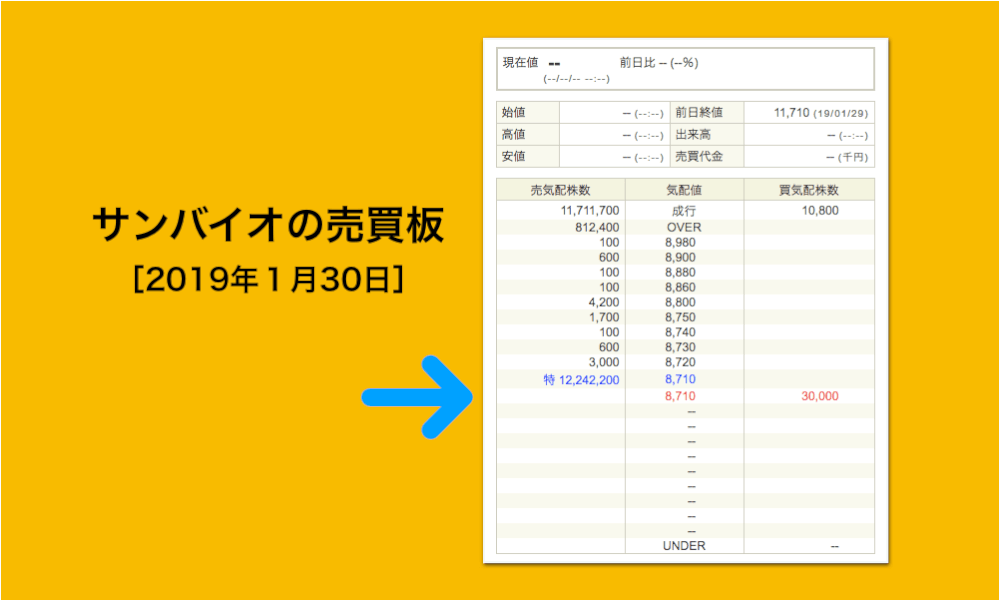Click the 前日終値 label
This screenshot has height=601, width=1000.
(699, 113)
